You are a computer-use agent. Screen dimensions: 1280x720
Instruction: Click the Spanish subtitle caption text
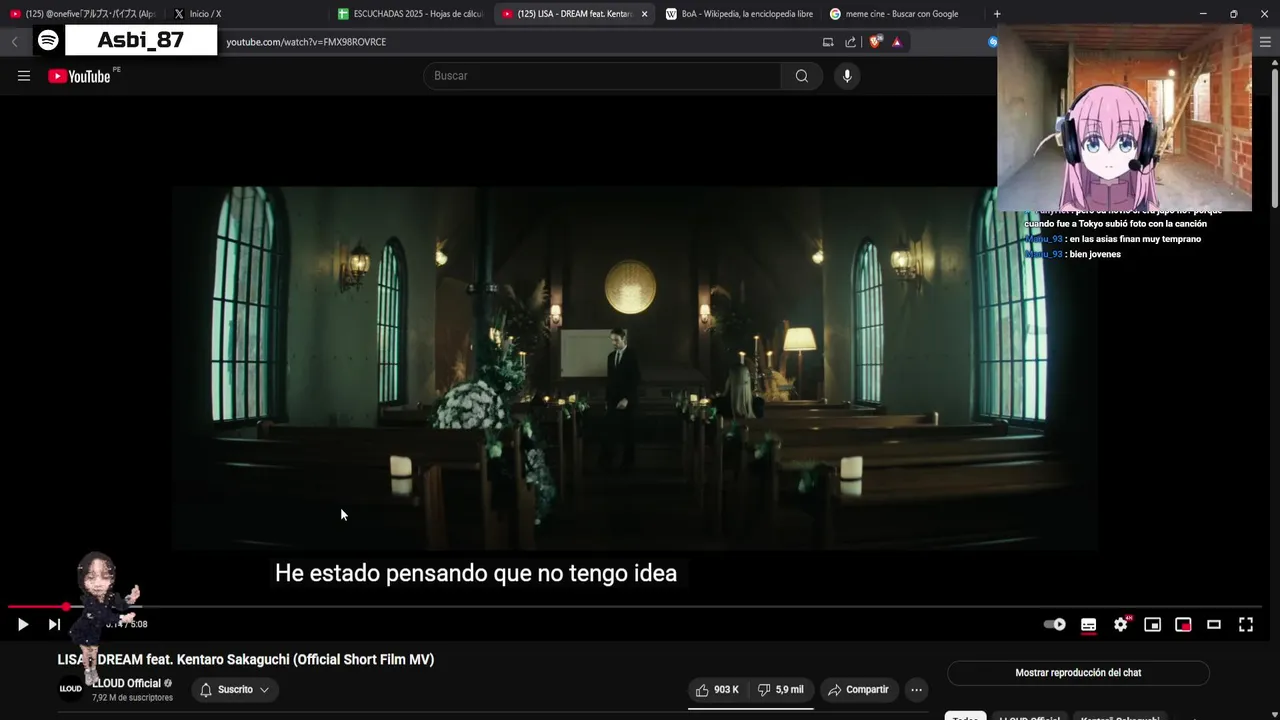(476, 573)
